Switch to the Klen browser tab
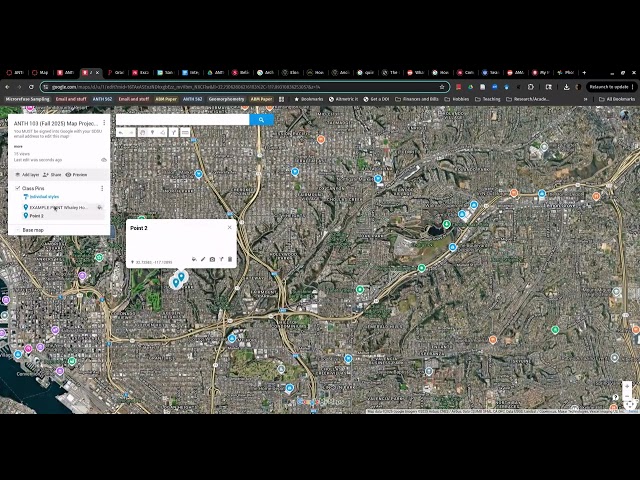The image size is (640, 480). click(291, 73)
